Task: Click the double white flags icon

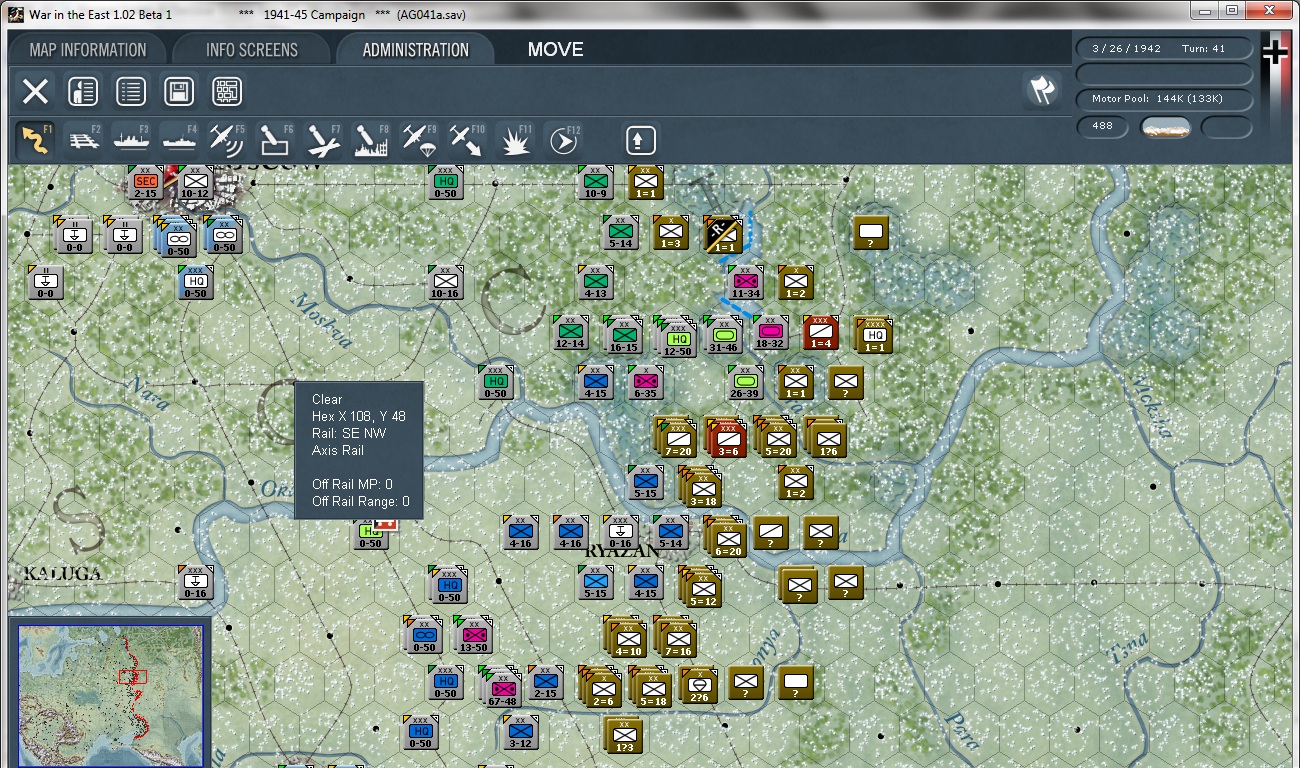Action: coord(1042,90)
